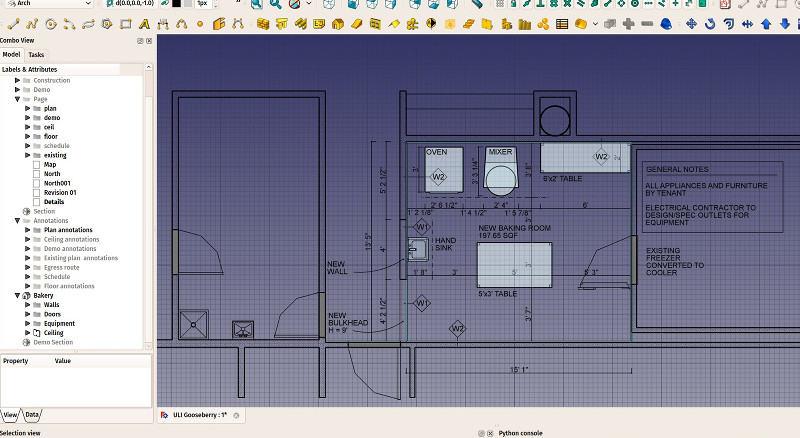Toggle intersection snap button
Image resolution: width=800 pixels, height=438 pixels.
[x=567, y=4]
